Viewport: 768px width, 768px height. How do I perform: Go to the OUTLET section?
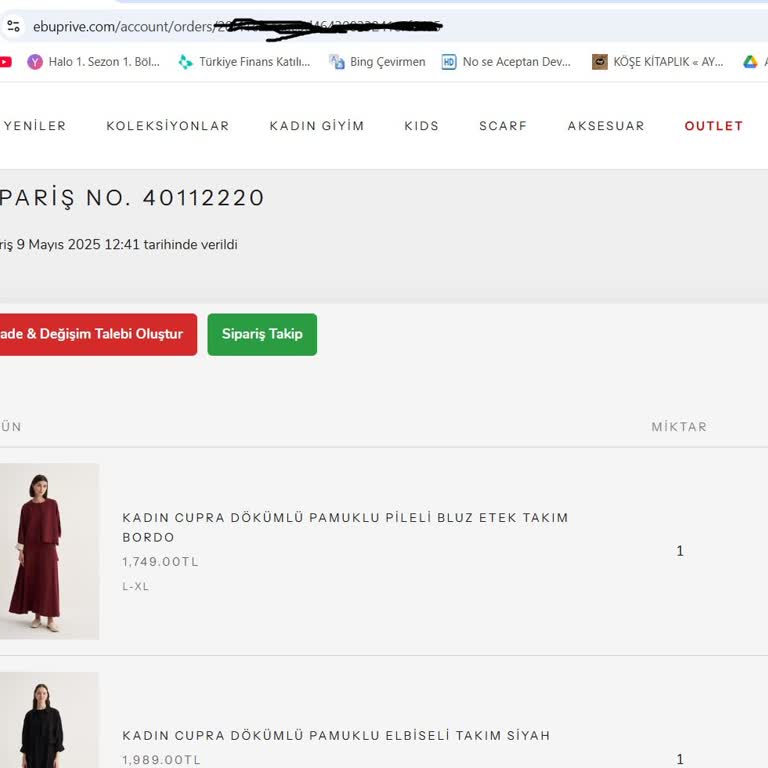point(714,126)
